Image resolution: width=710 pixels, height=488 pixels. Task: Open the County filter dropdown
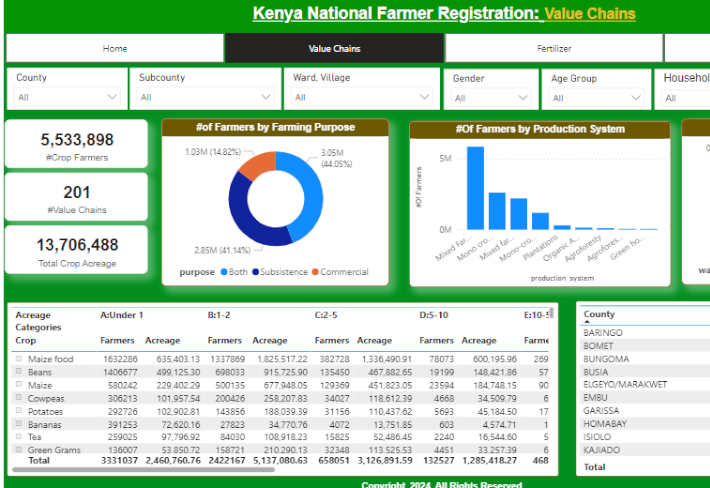[x=67, y=97]
